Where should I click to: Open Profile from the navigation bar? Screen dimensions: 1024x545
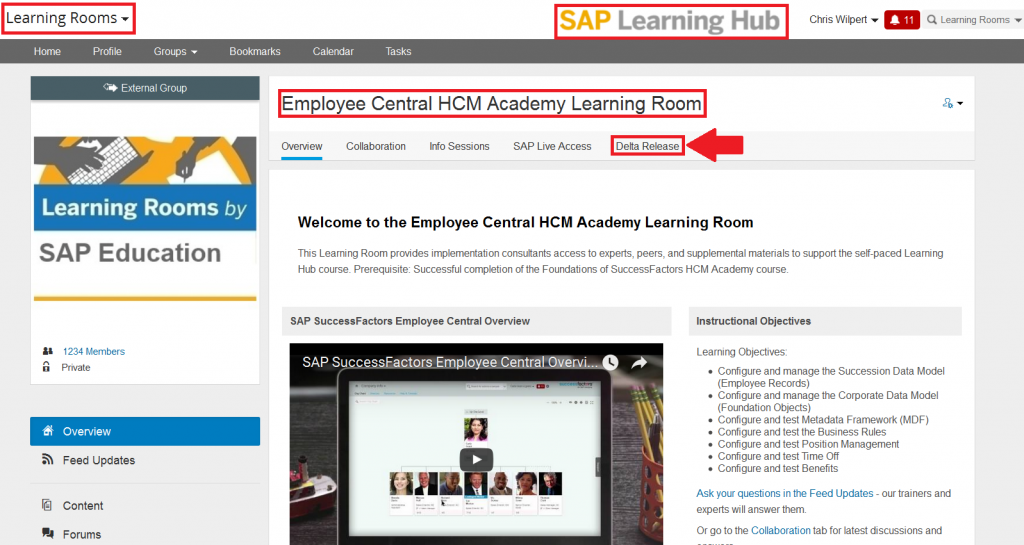point(107,52)
